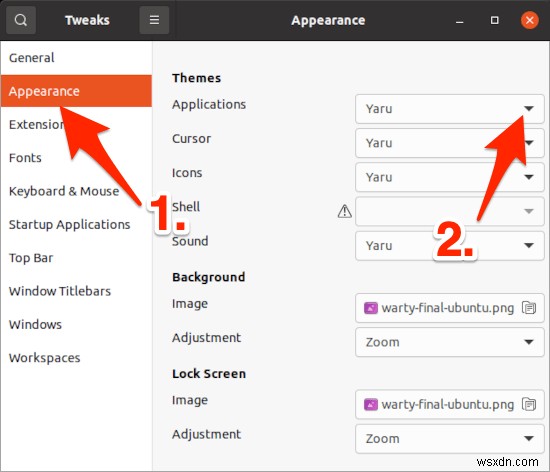550x472 pixels.
Task: Click Lock Screen image file chooser icon
Action: click(x=529, y=404)
